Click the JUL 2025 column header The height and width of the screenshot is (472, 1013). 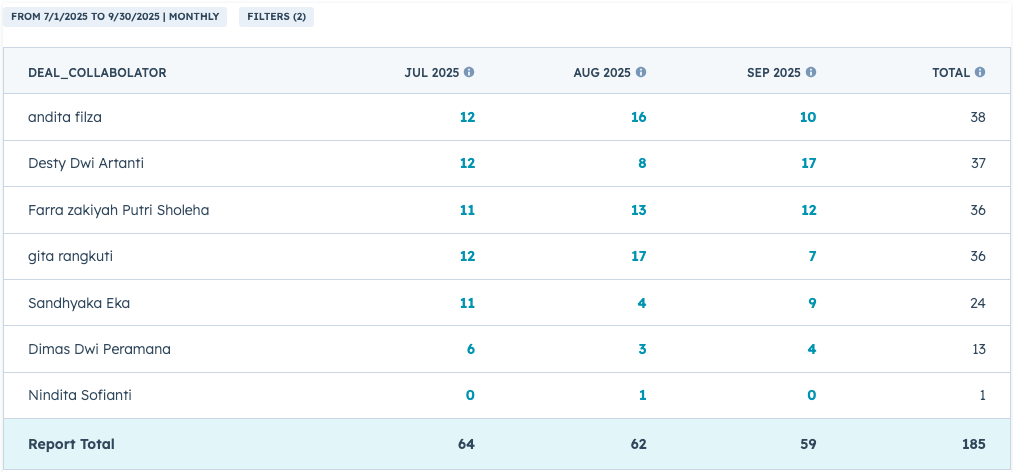(x=432, y=73)
